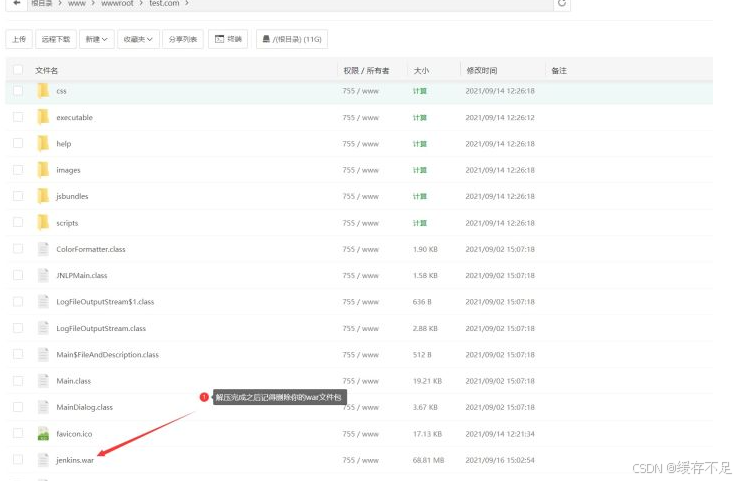Click the favicon.ico image icon

43,434
